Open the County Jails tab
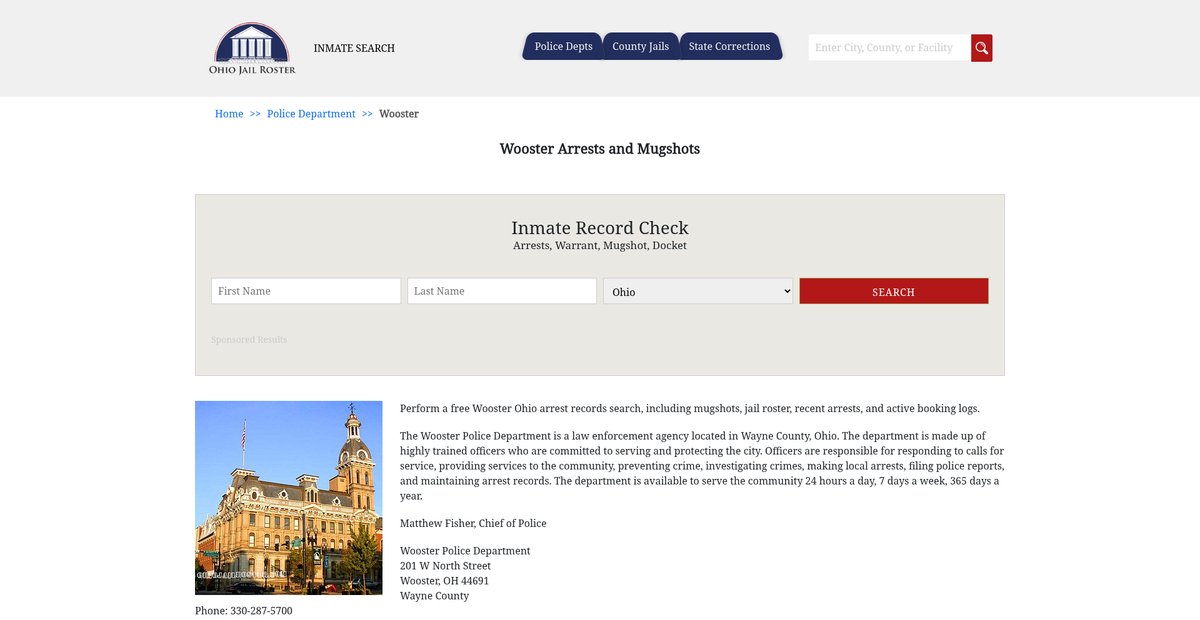The height and width of the screenshot is (620, 1200). click(x=640, y=47)
